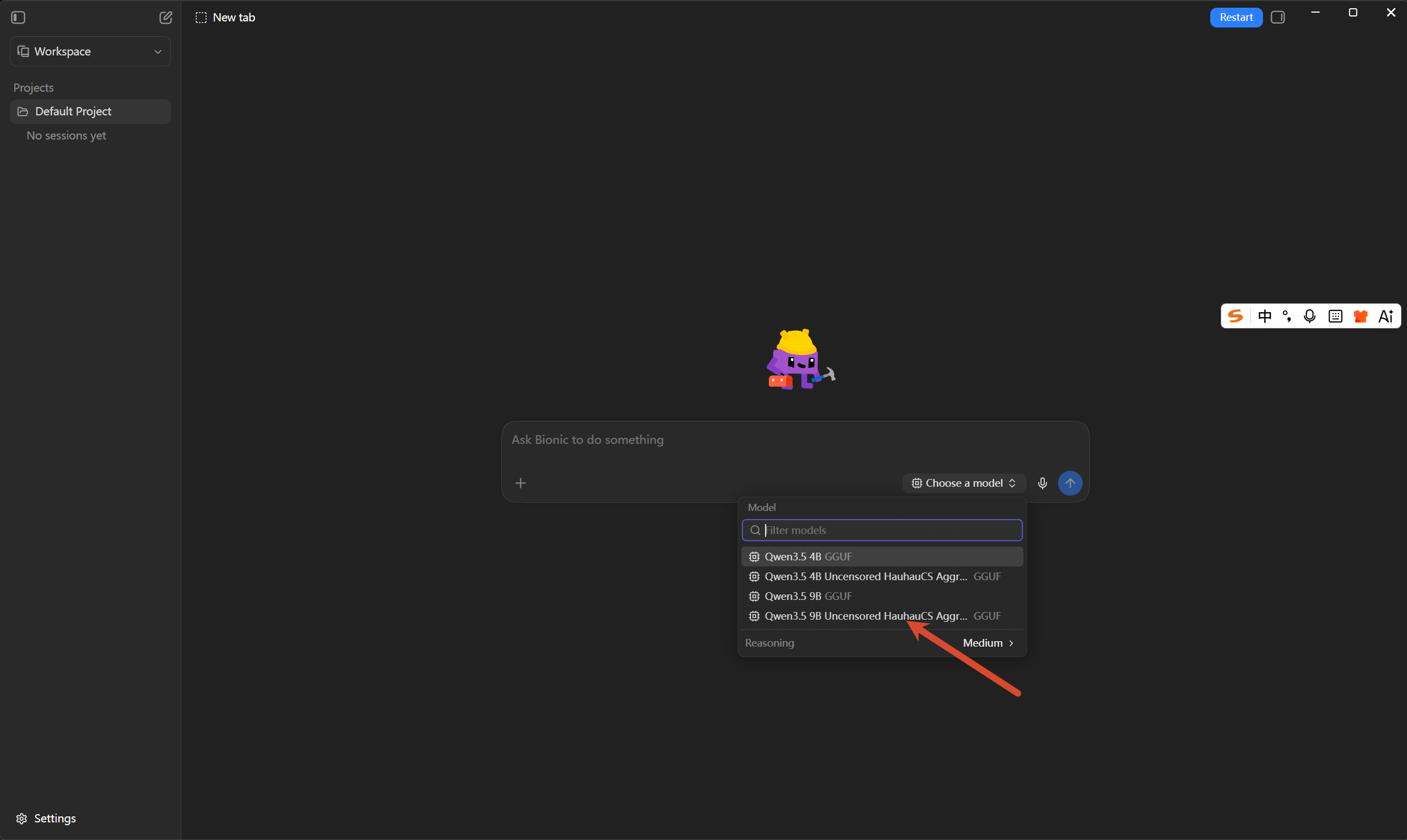Viewport: 1407px width, 840px height.
Task: Open the IME skin shirt icon
Action: 1361,316
